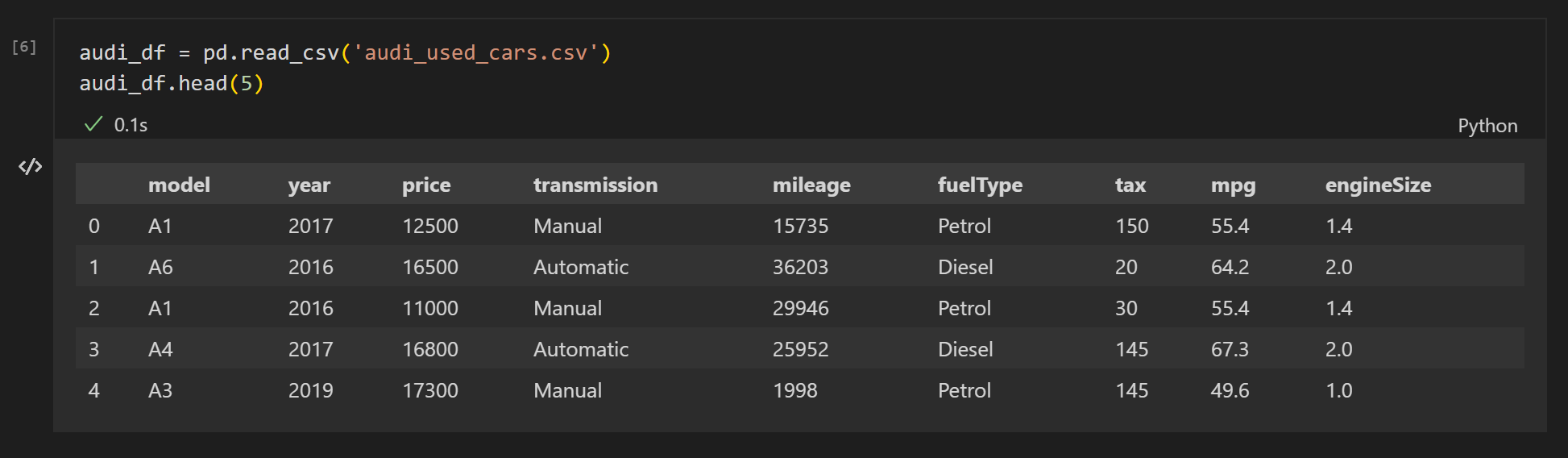Click the model column header
1568x458 pixels.
[179, 185]
